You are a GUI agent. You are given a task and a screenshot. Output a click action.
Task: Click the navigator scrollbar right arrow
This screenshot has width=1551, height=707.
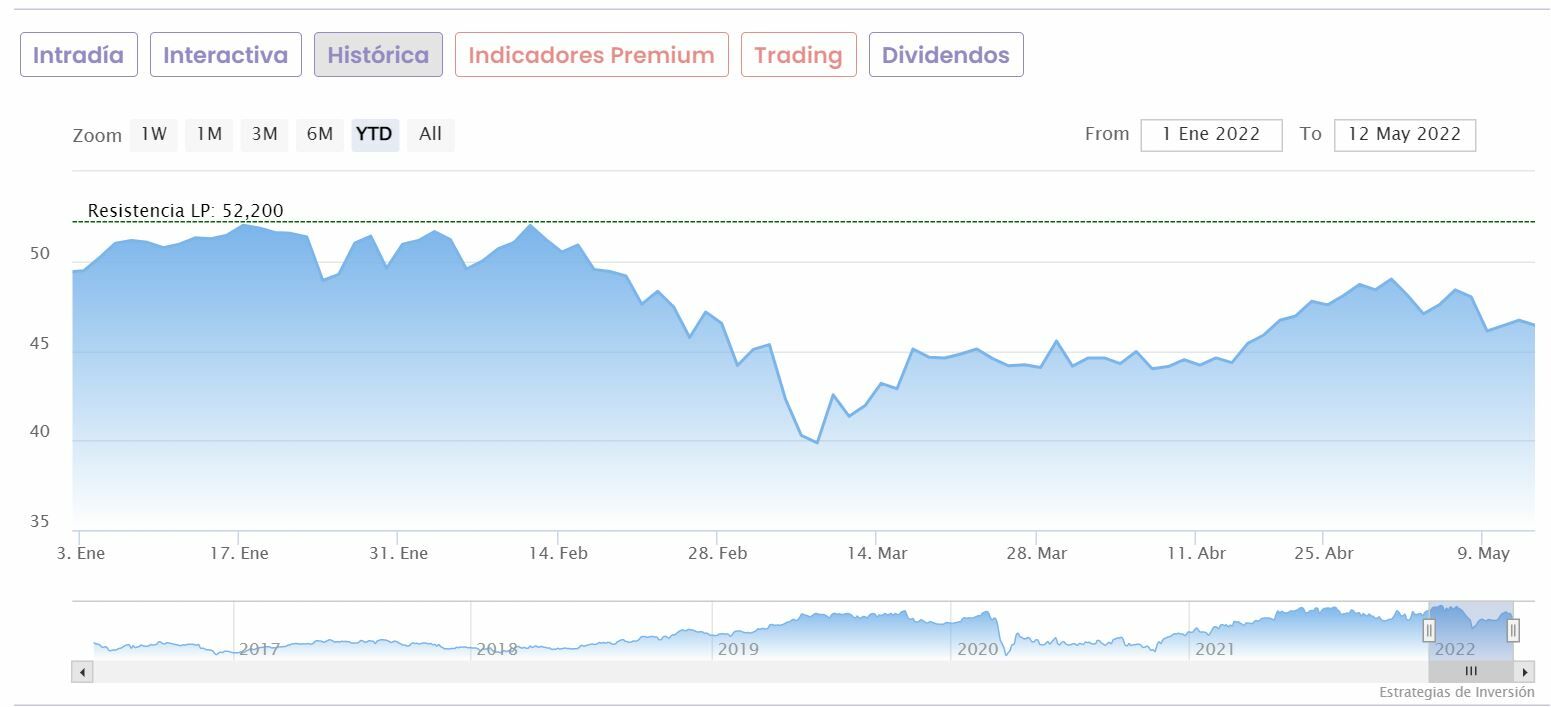coord(1525,672)
